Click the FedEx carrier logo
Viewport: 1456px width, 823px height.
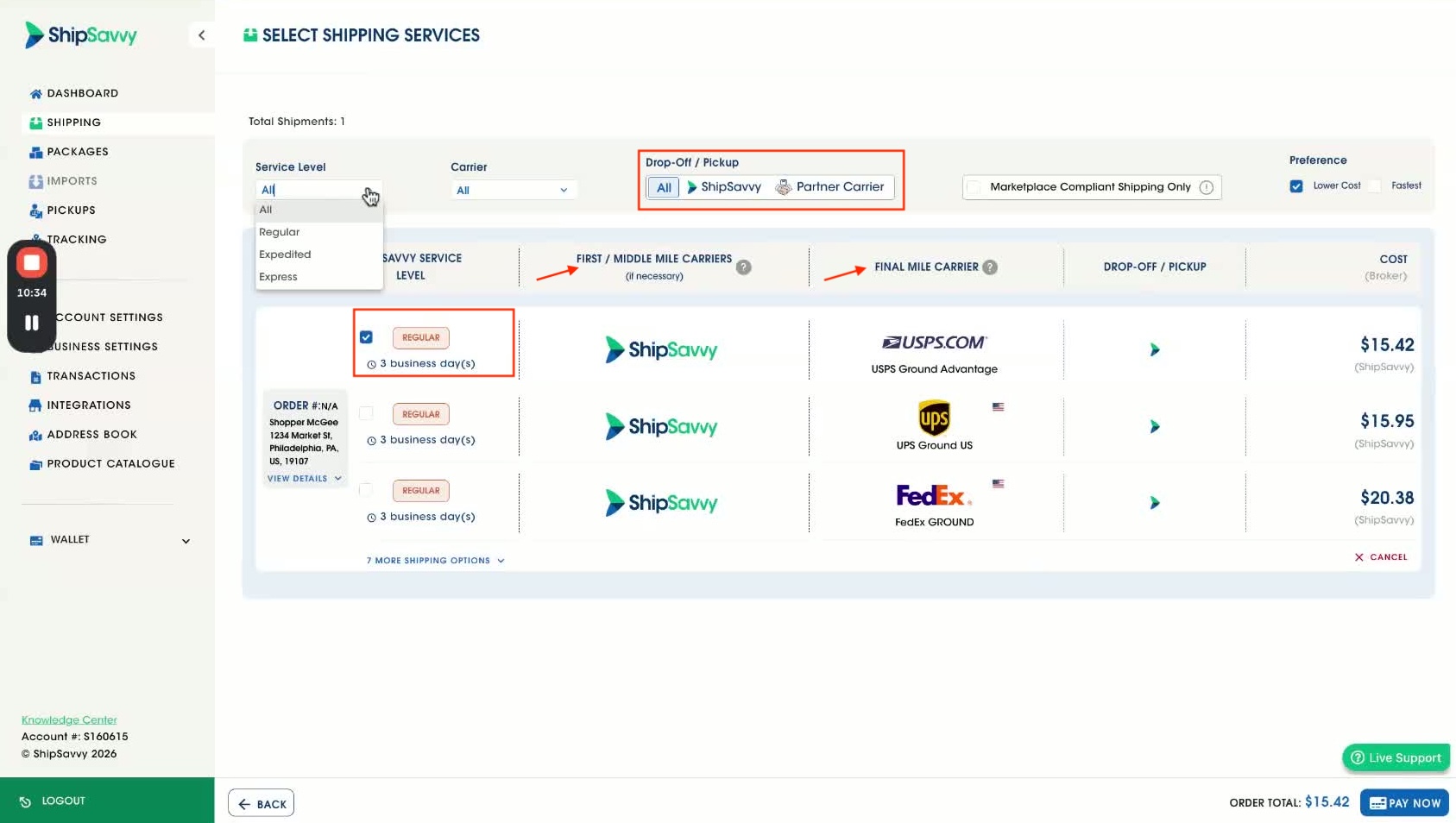pos(934,496)
